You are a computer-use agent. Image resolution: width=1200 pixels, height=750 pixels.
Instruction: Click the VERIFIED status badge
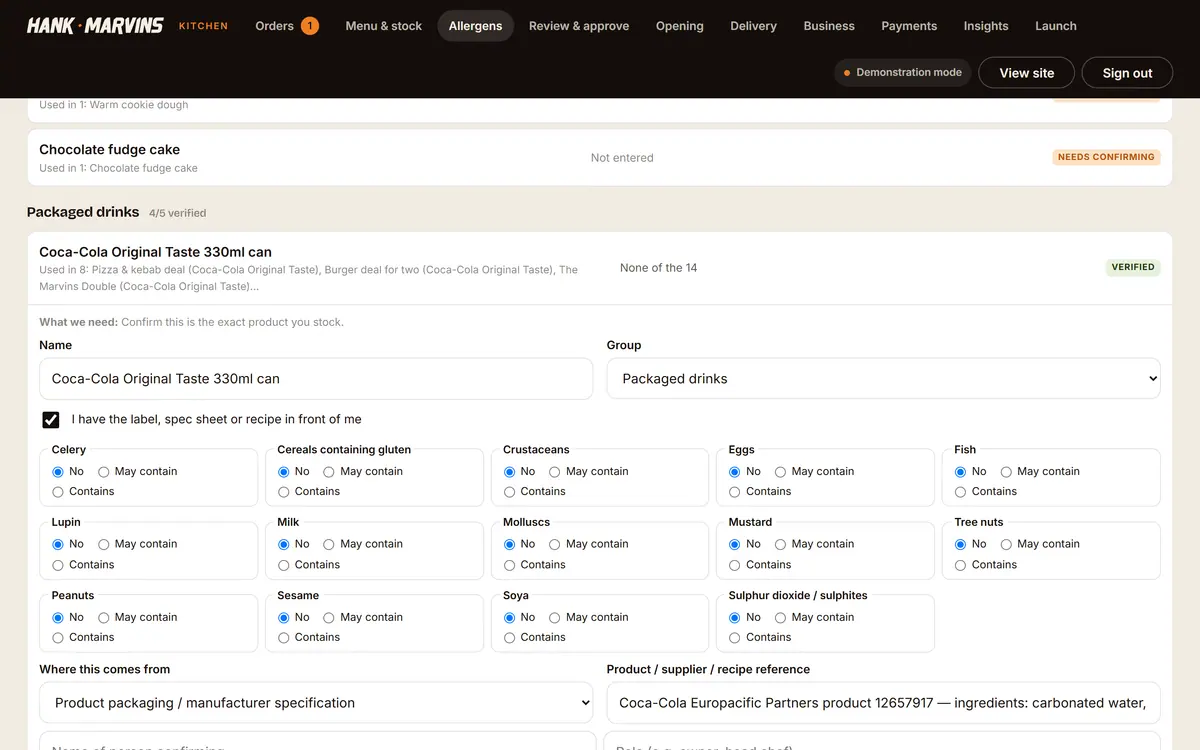[1133, 267]
